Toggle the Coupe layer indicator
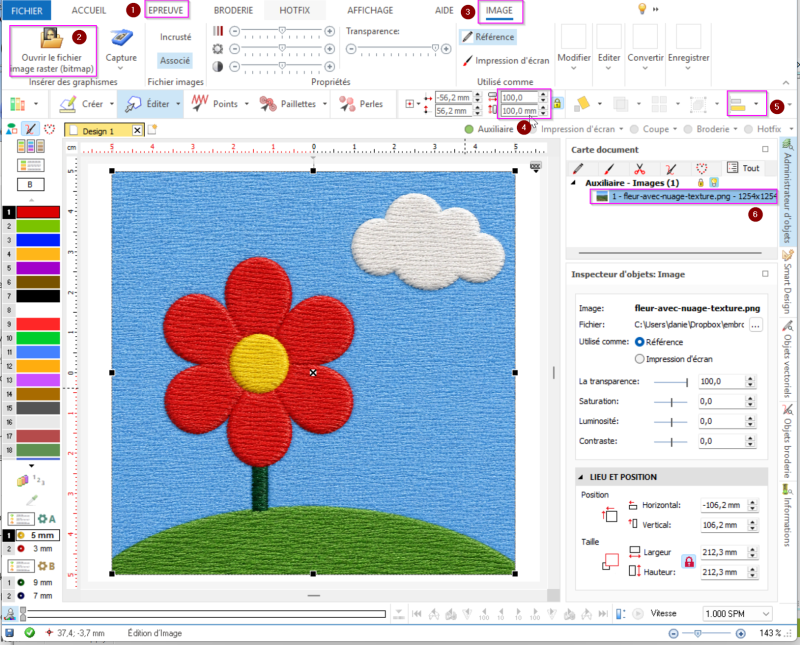 [x=634, y=129]
